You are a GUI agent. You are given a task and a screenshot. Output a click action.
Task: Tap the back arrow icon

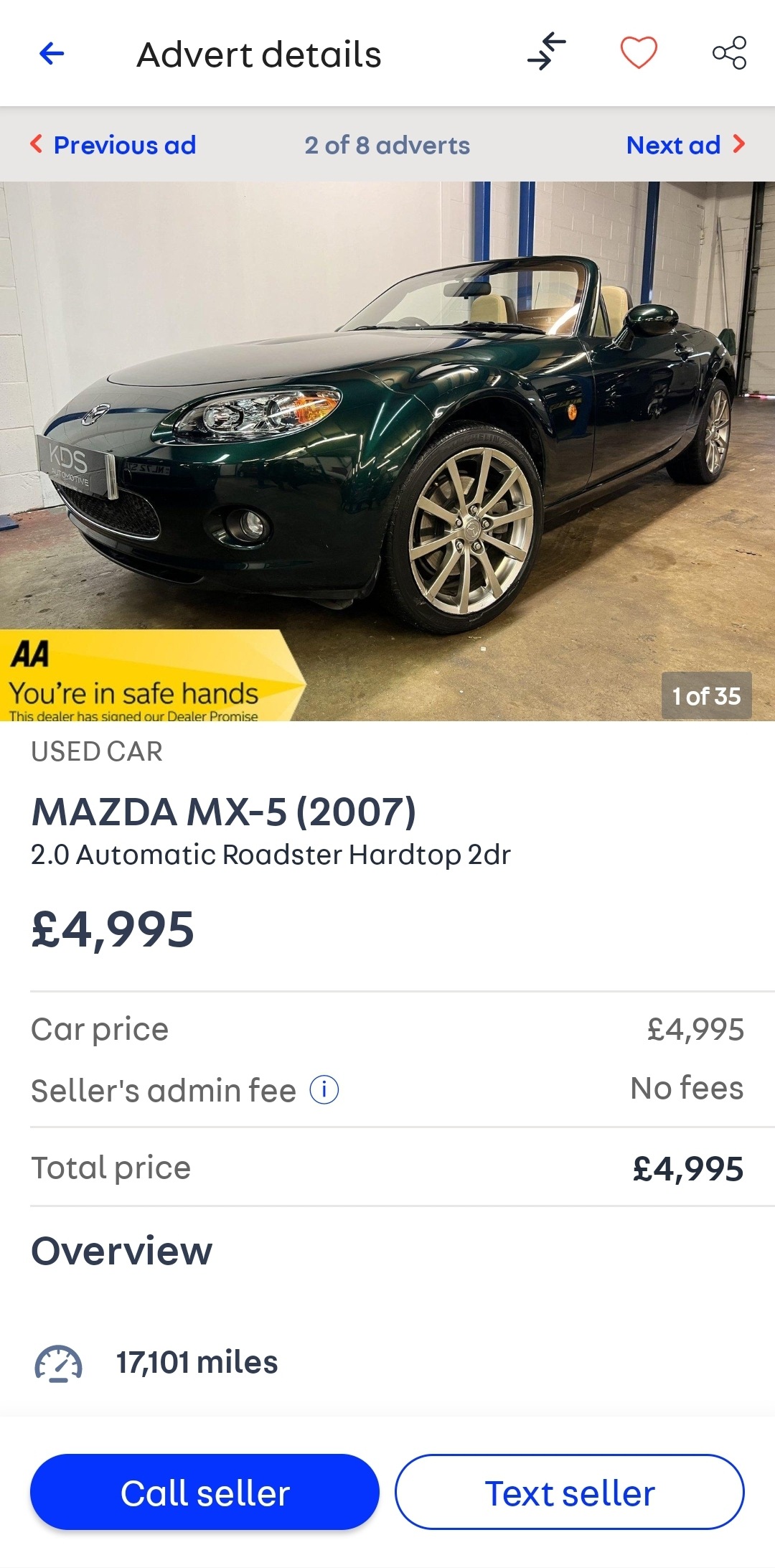(x=52, y=53)
